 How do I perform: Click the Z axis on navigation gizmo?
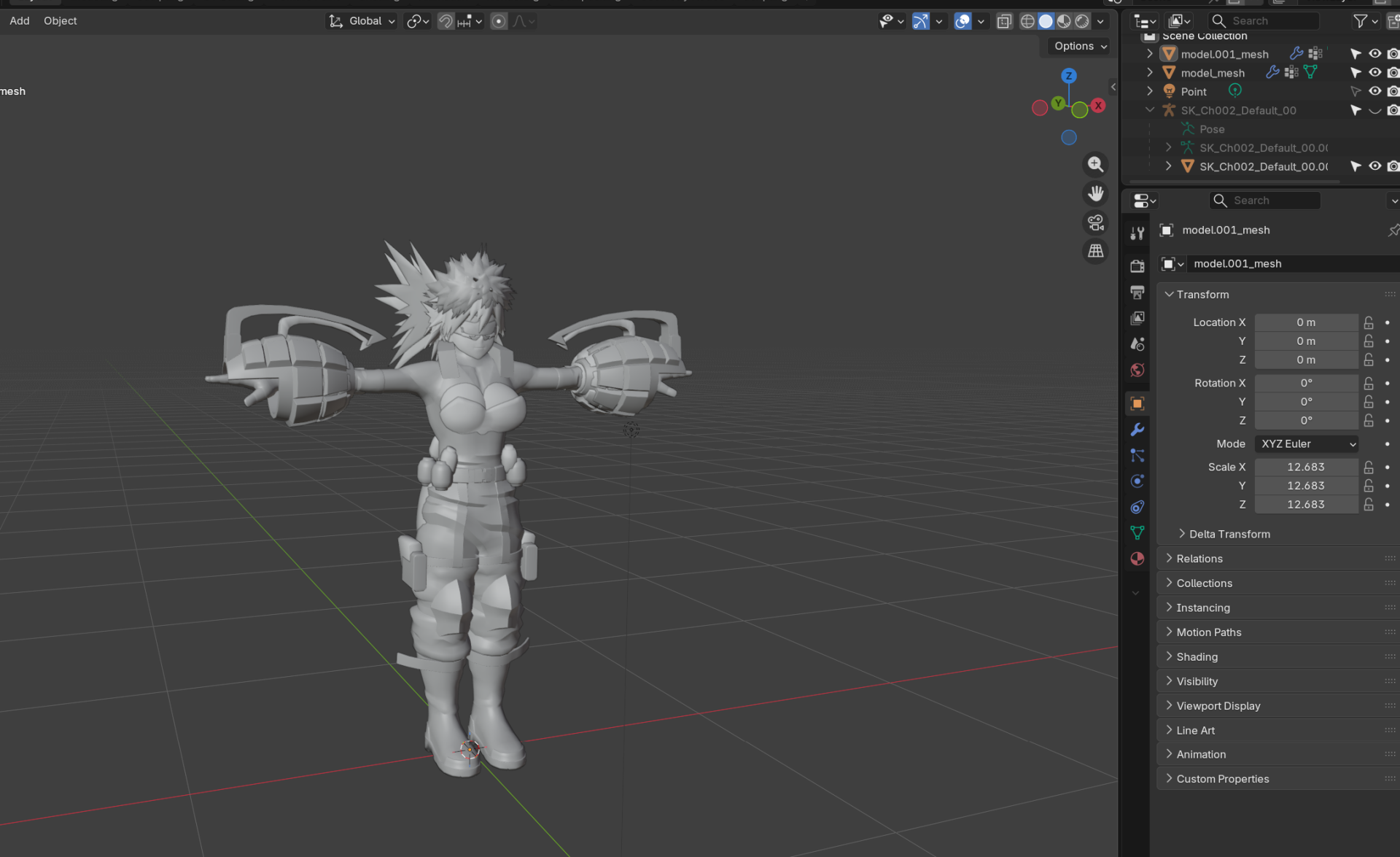[1069, 76]
